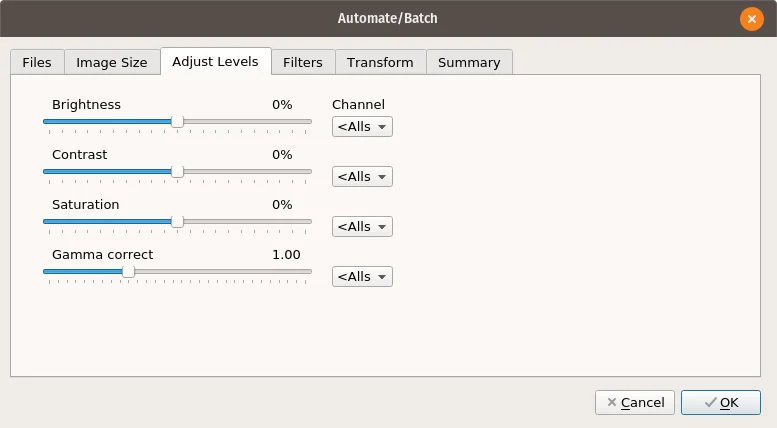Click the Saturation slider handle

click(x=177, y=222)
